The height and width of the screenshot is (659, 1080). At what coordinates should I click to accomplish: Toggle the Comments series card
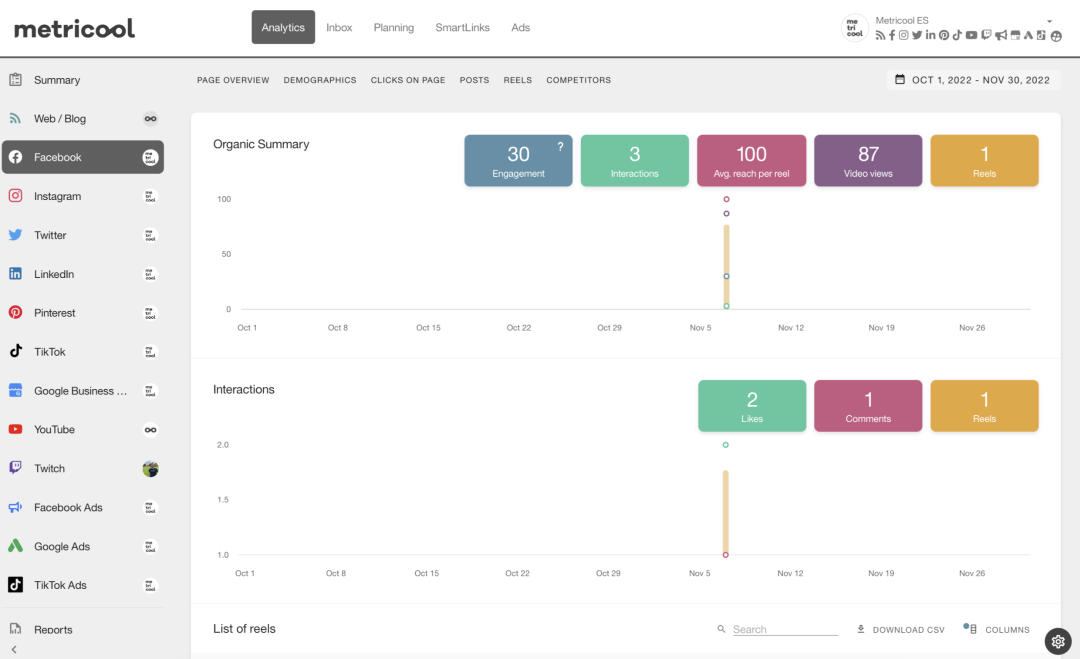click(x=868, y=406)
